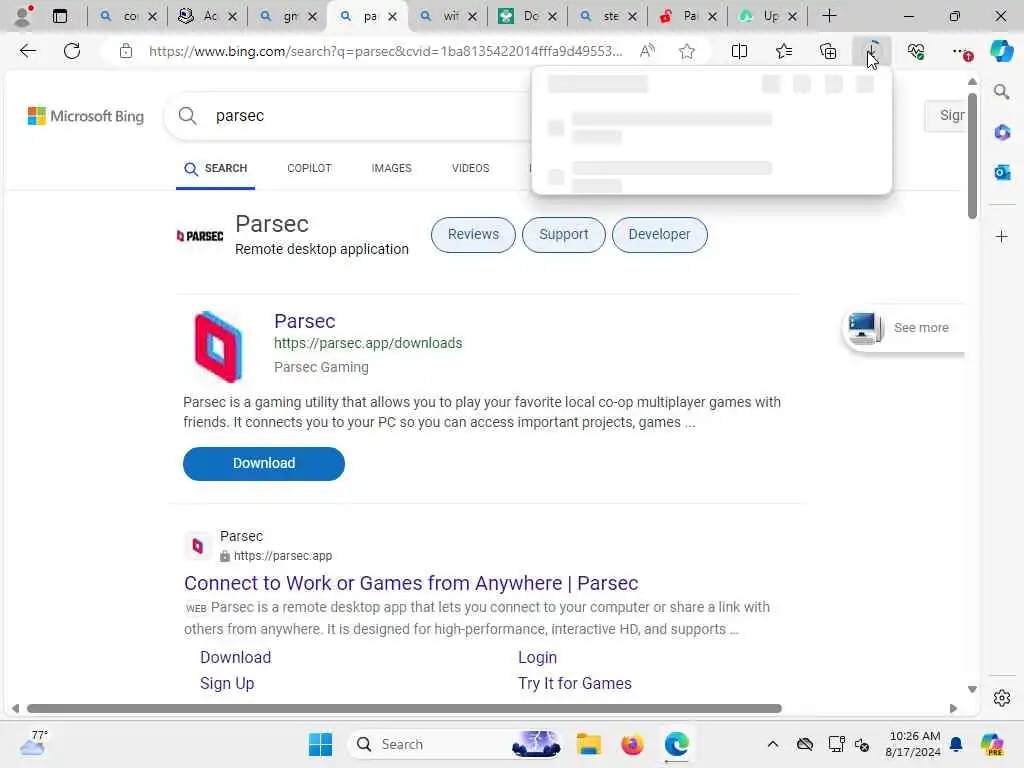Click the browser address bar URL

[x=385, y=51]
